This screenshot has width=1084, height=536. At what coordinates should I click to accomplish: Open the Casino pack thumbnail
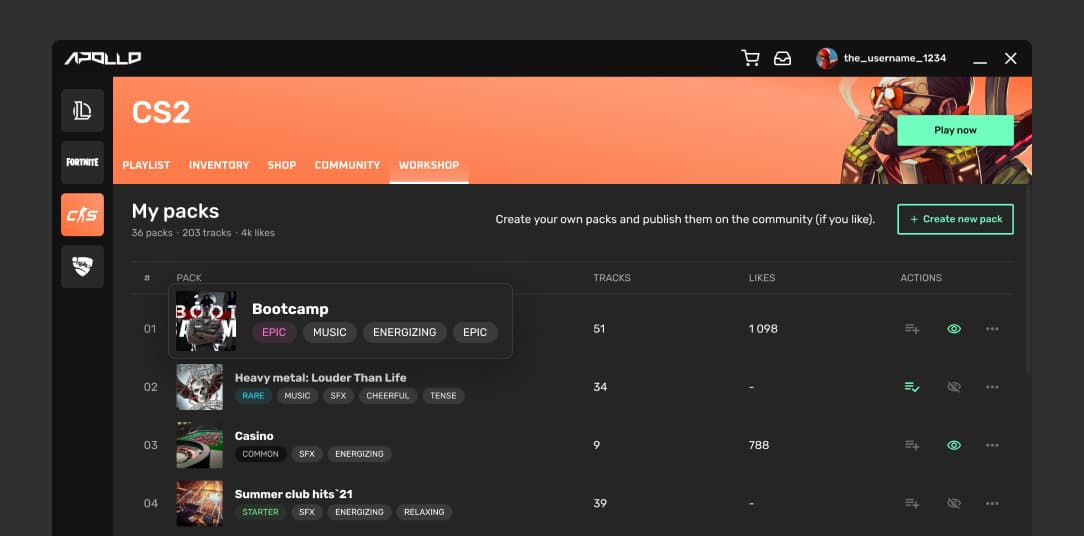pyautogui.click(x=200, y=445)
